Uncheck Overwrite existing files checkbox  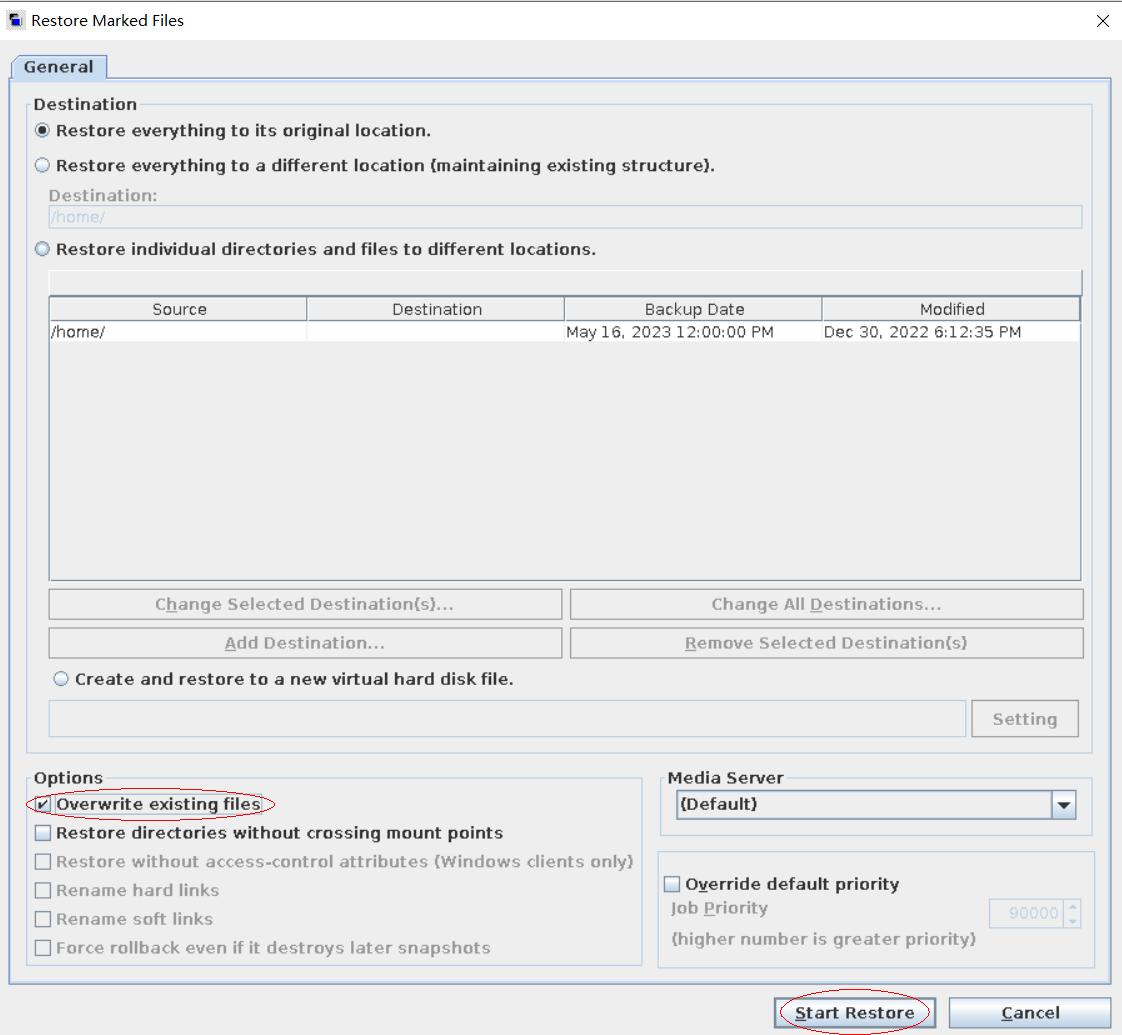click(43, 805)
